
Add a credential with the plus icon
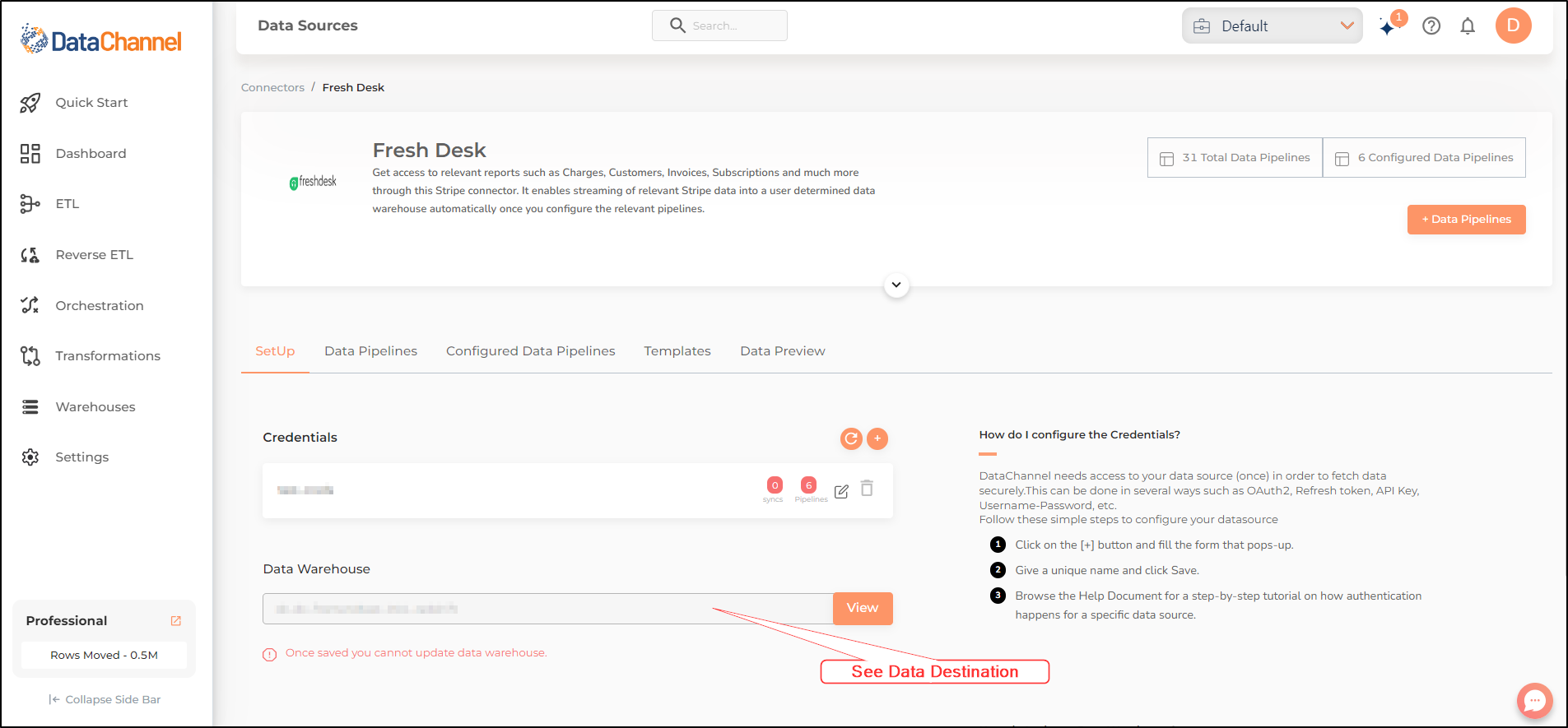pos(877,439)
